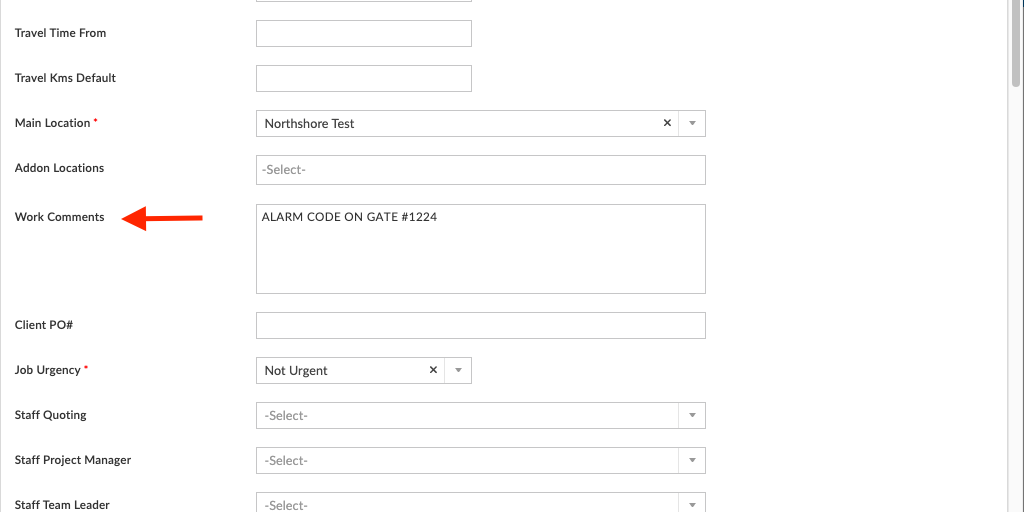The image size is (1024, 512).
Task: Click the Staff Team Leader -Select- placeholder
Action: point(286,505)
